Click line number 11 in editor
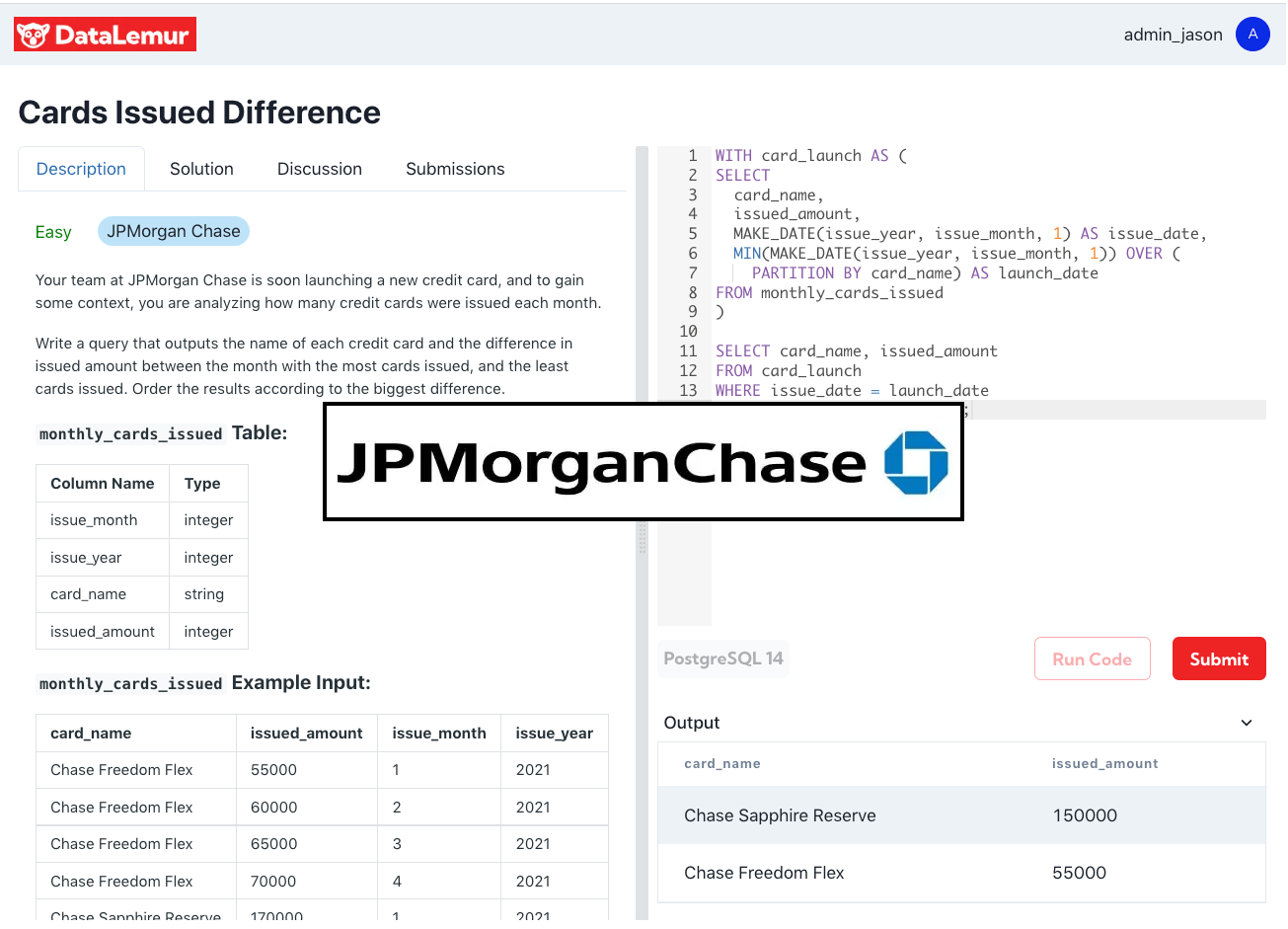The image size is (1288, 929). [688, 351]
